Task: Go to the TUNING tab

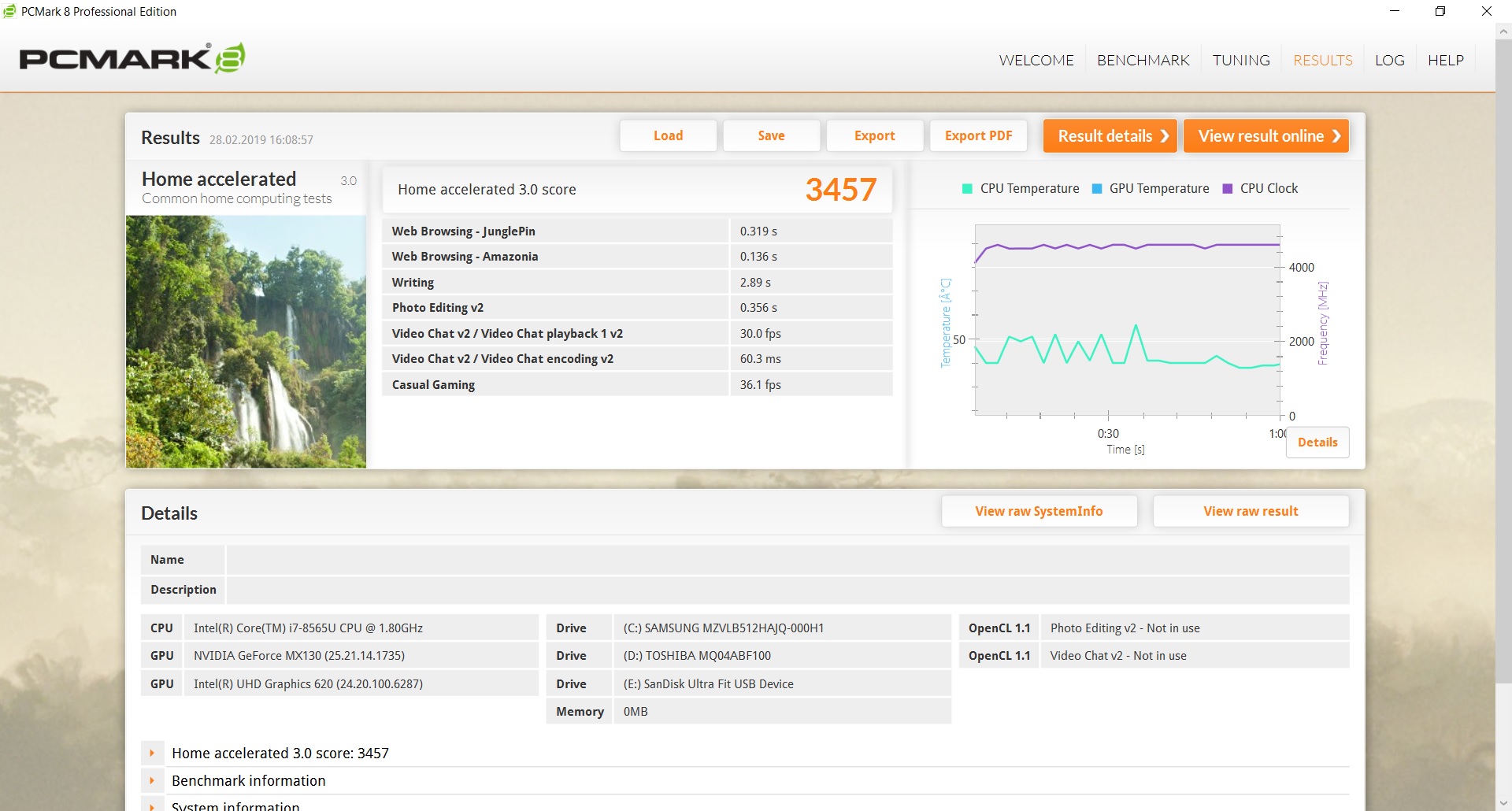Action: [x=1241, y=60]
